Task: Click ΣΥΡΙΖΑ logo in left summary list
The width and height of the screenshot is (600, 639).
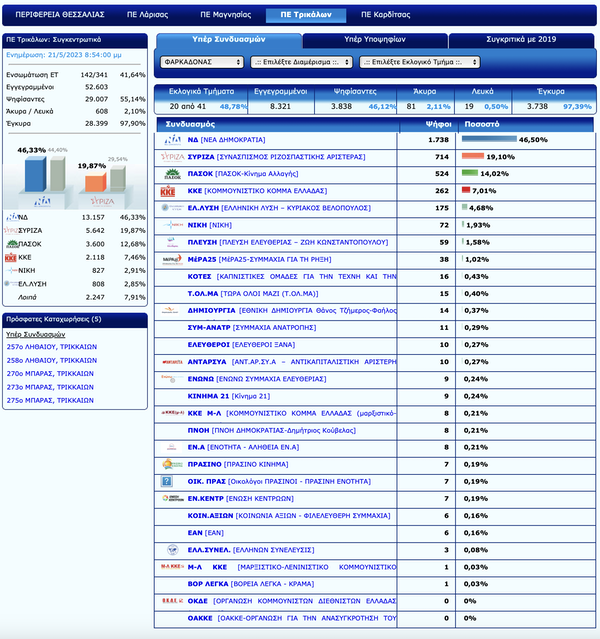Action: (11, 231)
